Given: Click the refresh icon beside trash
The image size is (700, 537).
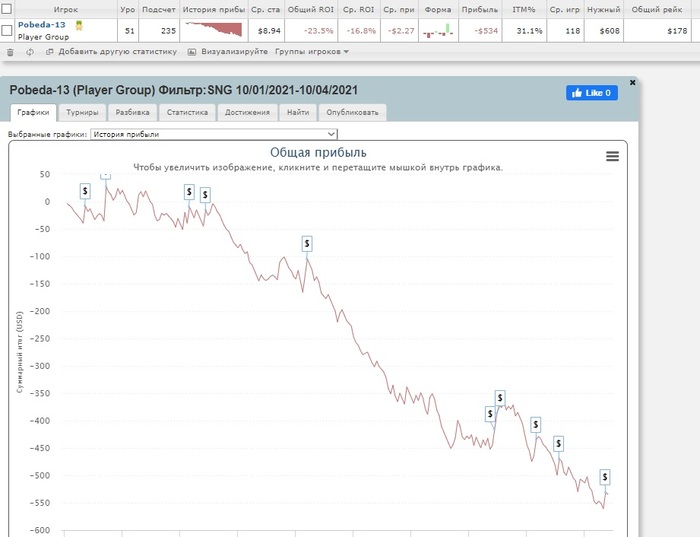Looking at the screenshot, I should point(30,52).
